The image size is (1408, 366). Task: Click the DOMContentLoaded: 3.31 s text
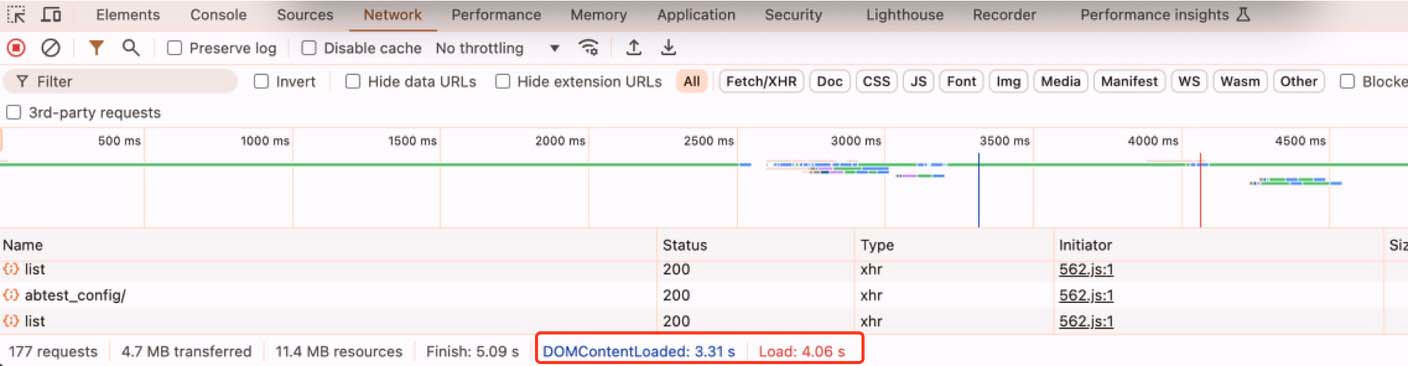(x=639, y=351)
